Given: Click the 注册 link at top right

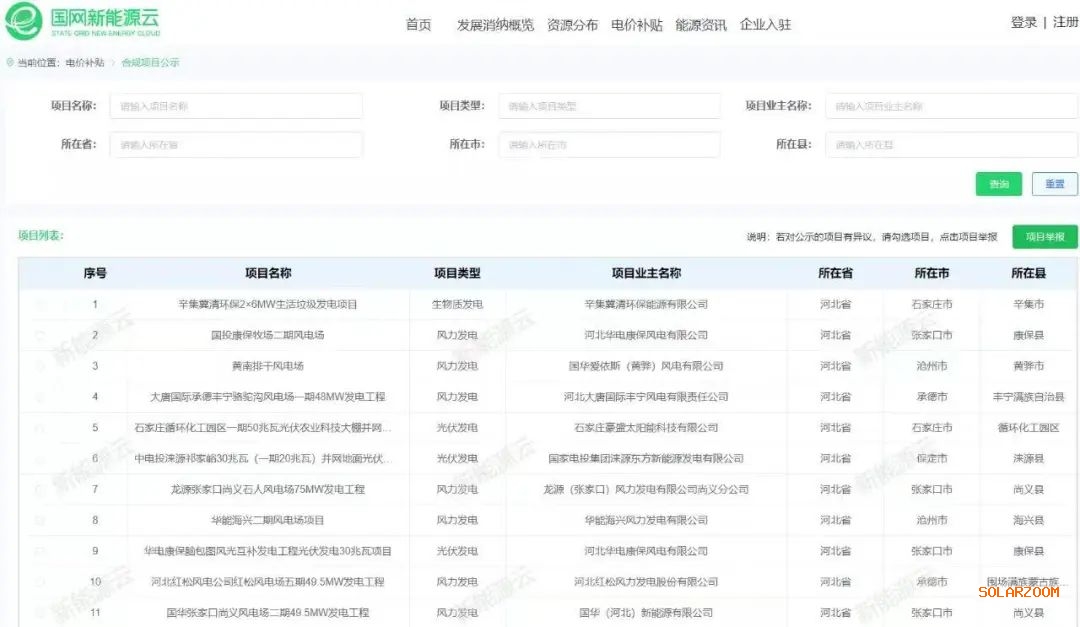Looking at the screenshot, I should (1065, 22).
